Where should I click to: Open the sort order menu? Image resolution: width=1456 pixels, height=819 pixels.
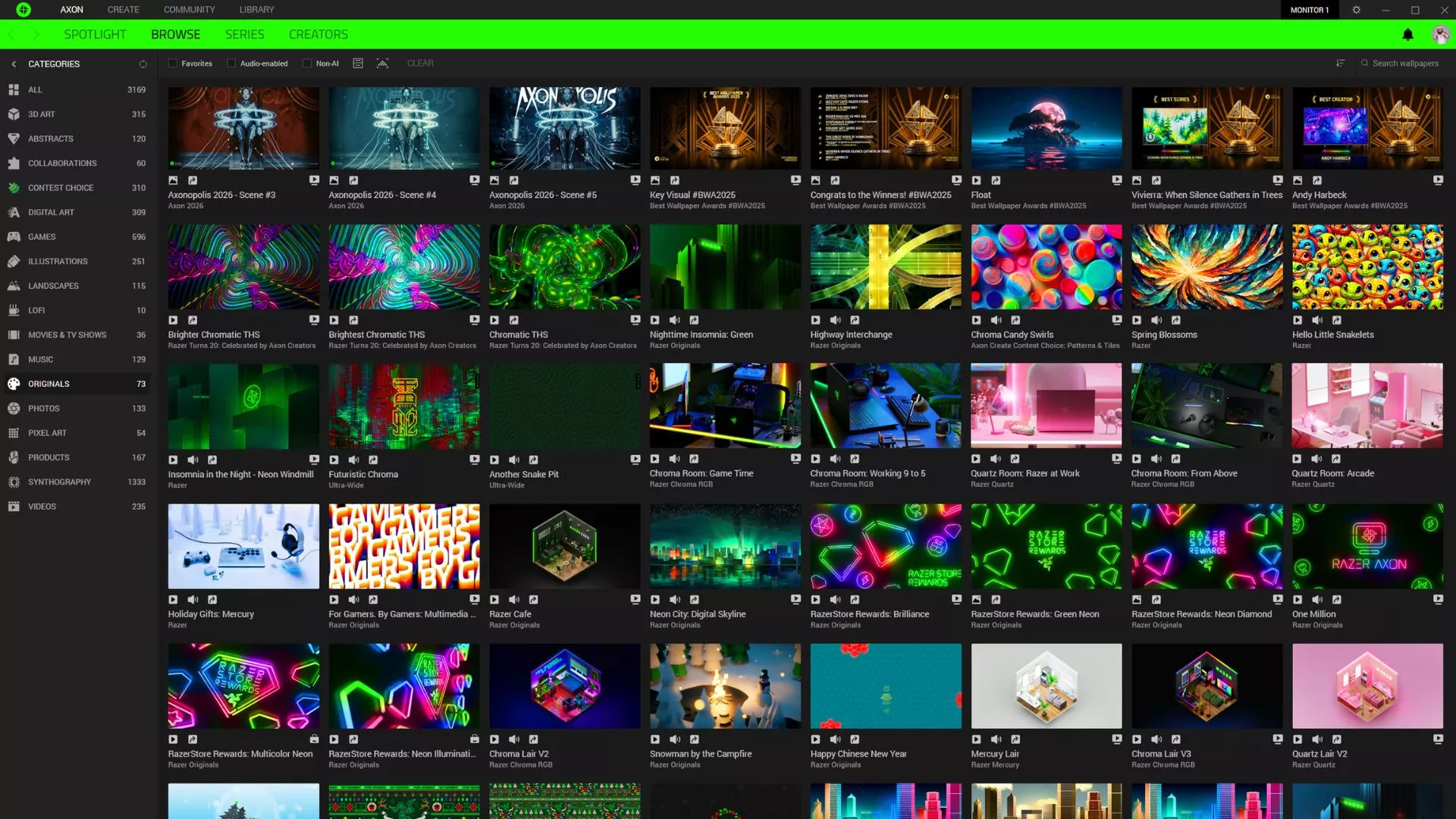click(x=1341, y=63)
